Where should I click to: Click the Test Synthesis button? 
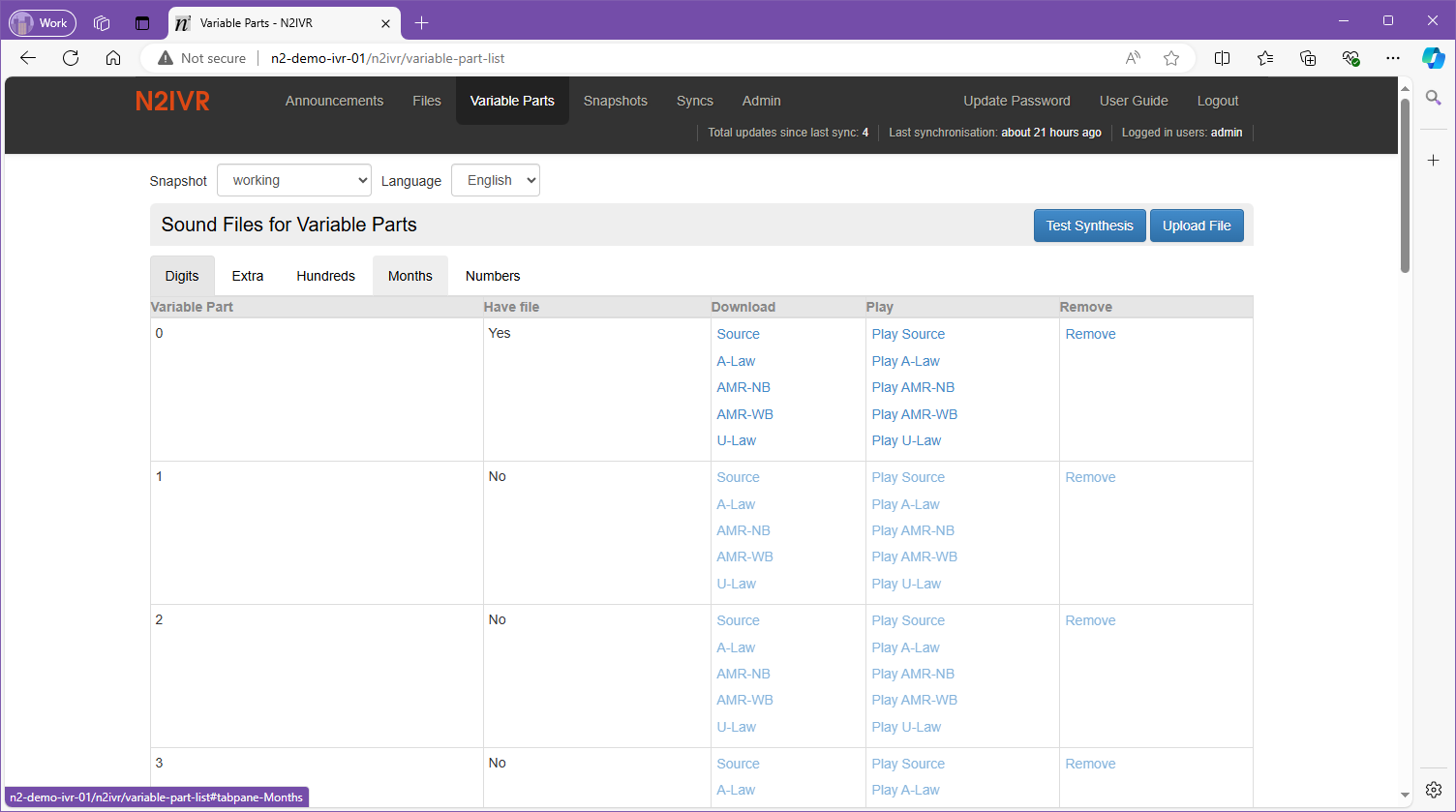coord(1089,226)
